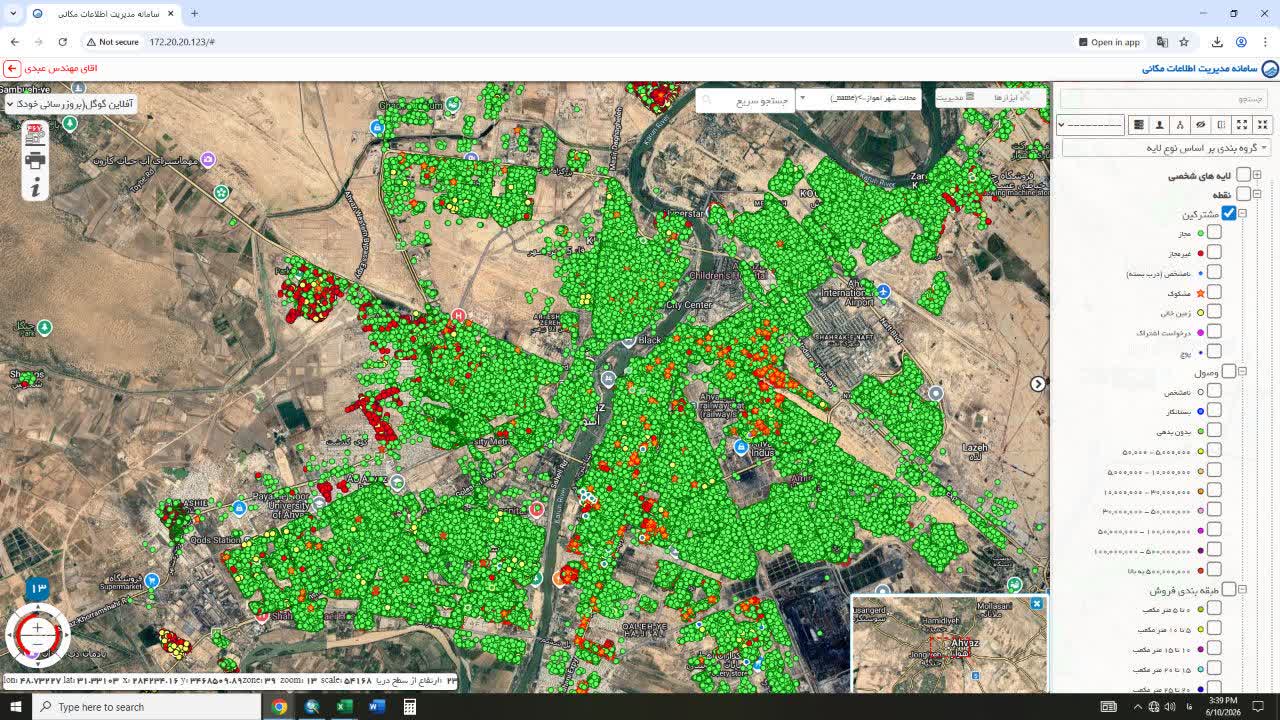Open browser downloads icon
This screenshot has height=720, width=1280.
click(1217, 42)
